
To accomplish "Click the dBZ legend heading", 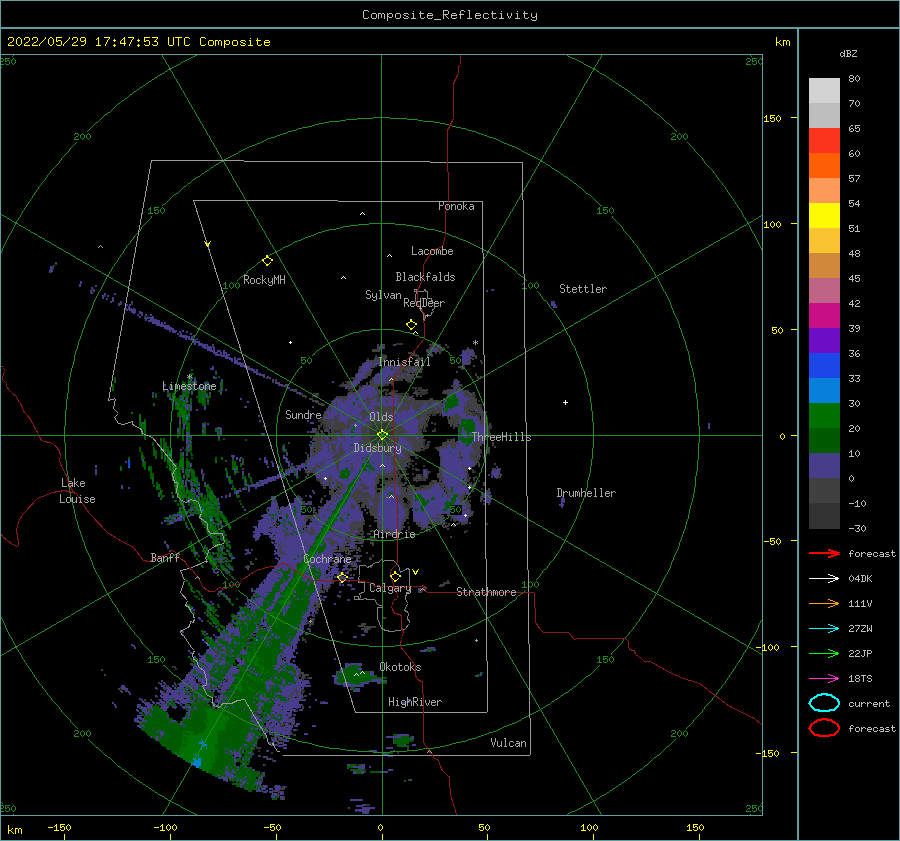I will 848,53.
